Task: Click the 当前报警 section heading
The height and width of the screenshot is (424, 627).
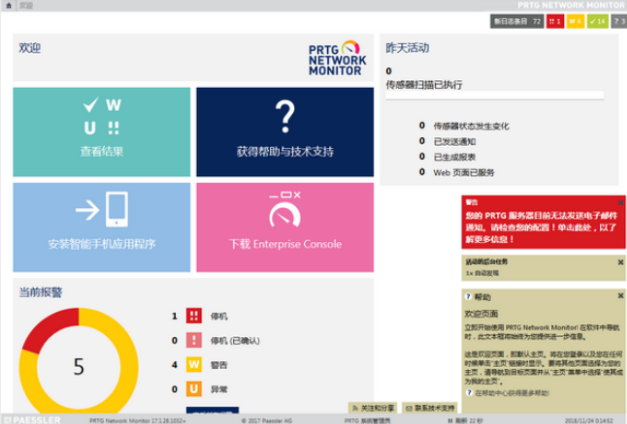Action: point(41,292)
